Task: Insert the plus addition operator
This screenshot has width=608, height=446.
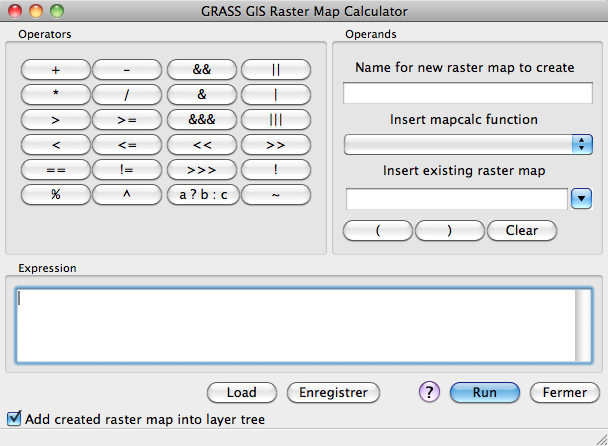Action: coord(55,70)
